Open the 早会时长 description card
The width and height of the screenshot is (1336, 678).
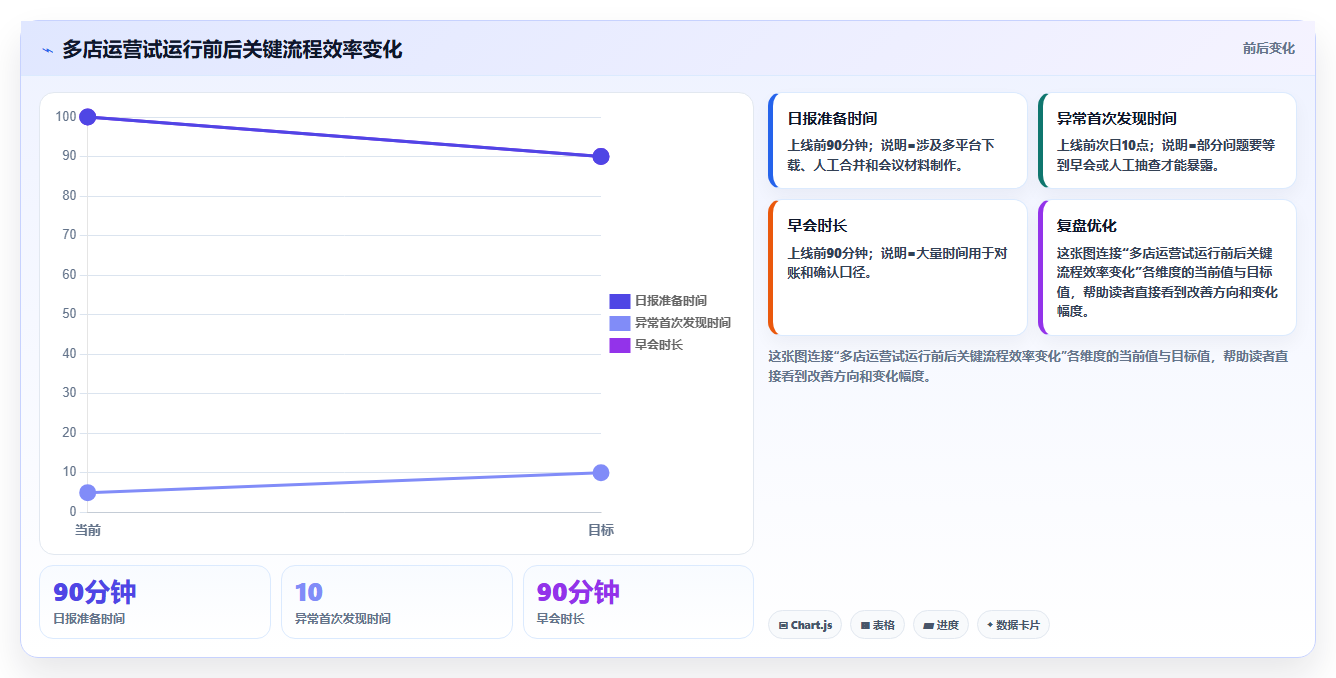click(898, 268)
